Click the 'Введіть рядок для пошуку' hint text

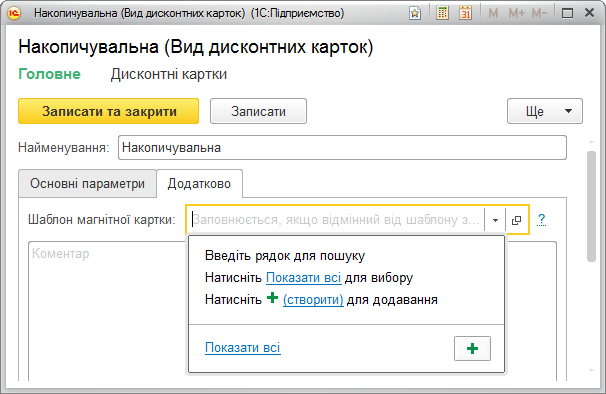tap(285, 256)
